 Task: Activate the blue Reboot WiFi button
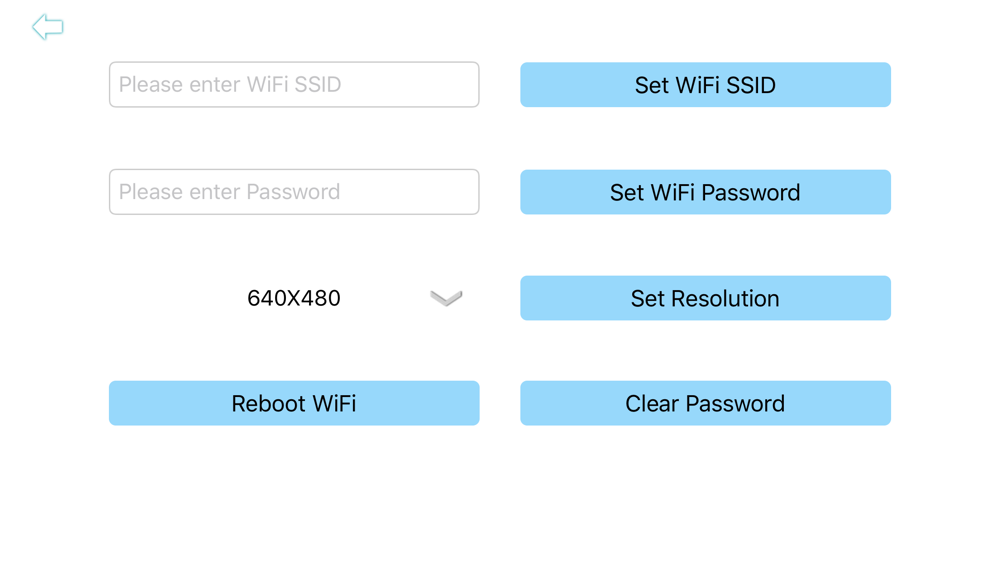click(294, 403)
